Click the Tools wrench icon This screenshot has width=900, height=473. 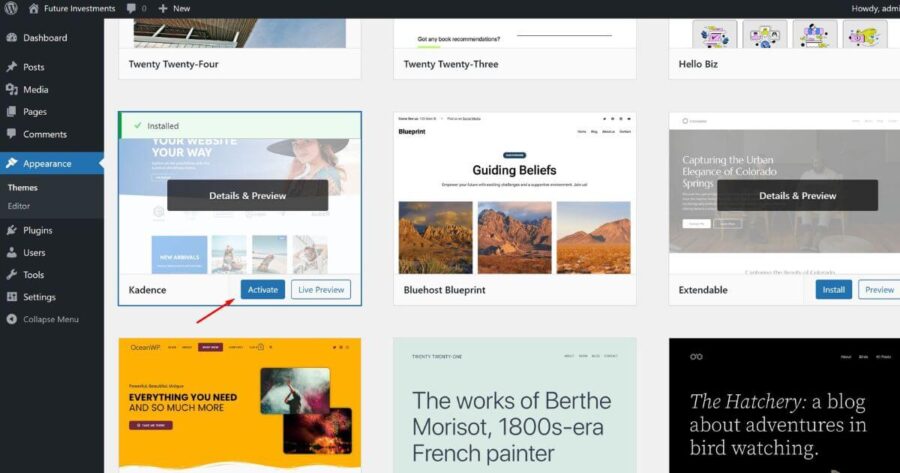(12, 275)
